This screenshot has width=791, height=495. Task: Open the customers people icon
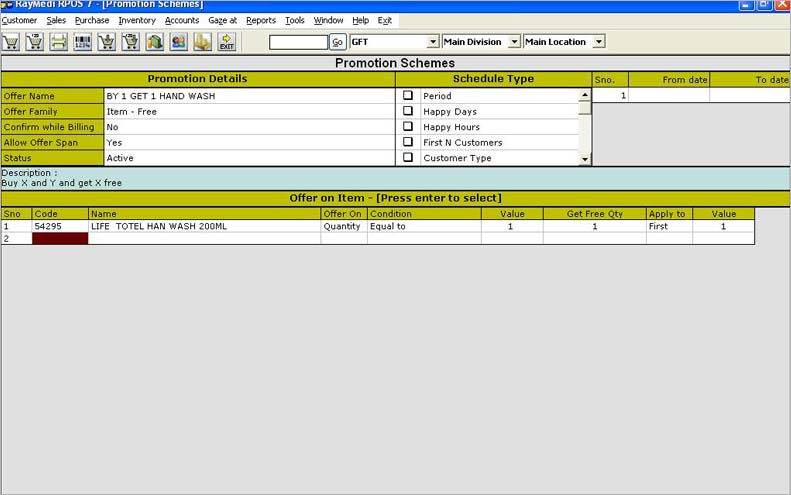pyautogui.click(x=179, y=42)
